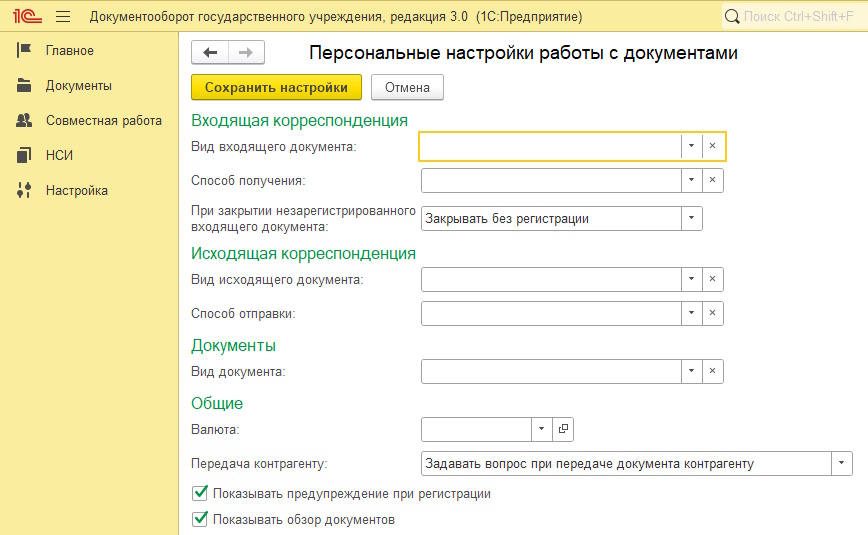Image resolution: width=868 pixels, height=535 pixels.
Task: Clear the Вид входящего документа field
Action: click(712, 146)
